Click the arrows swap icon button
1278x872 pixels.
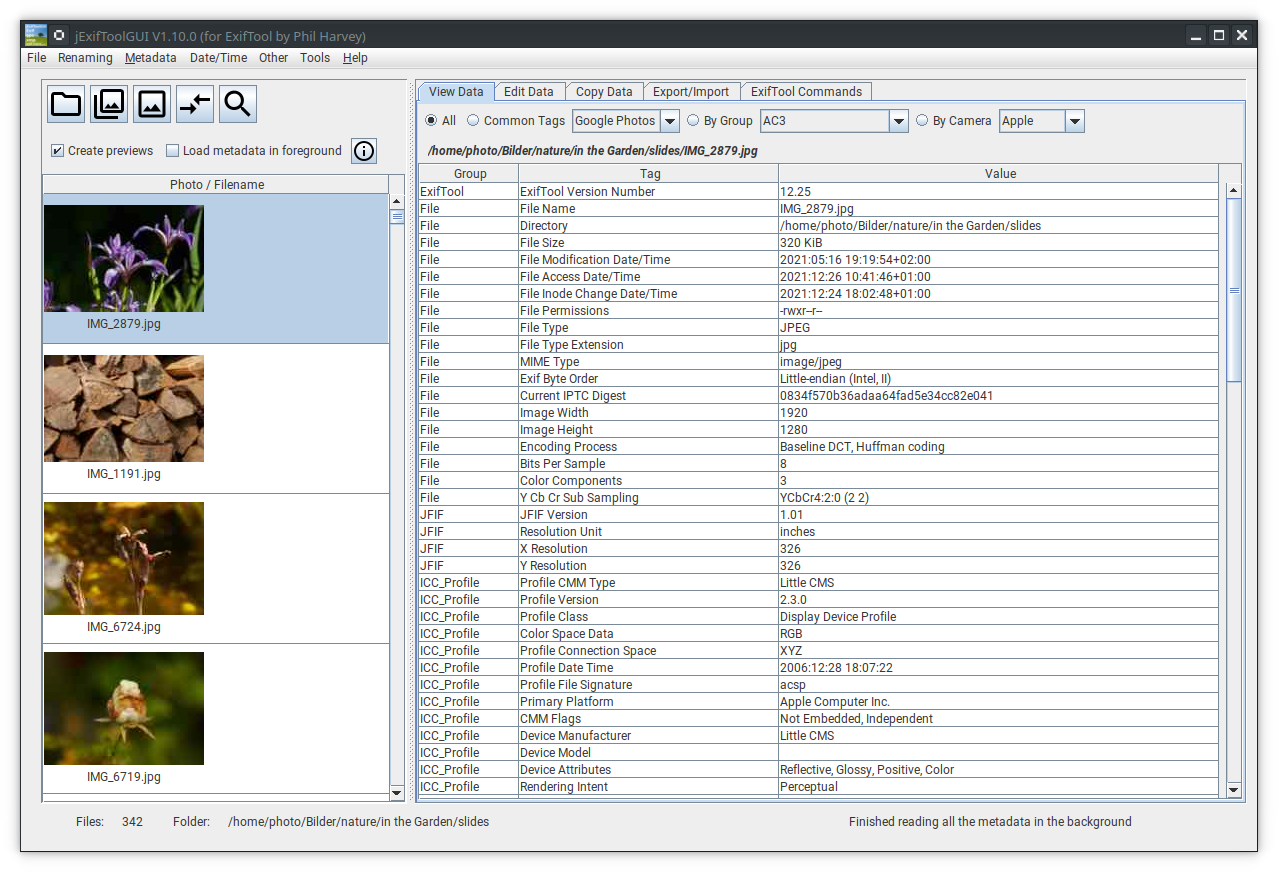[x=195, y=104]
